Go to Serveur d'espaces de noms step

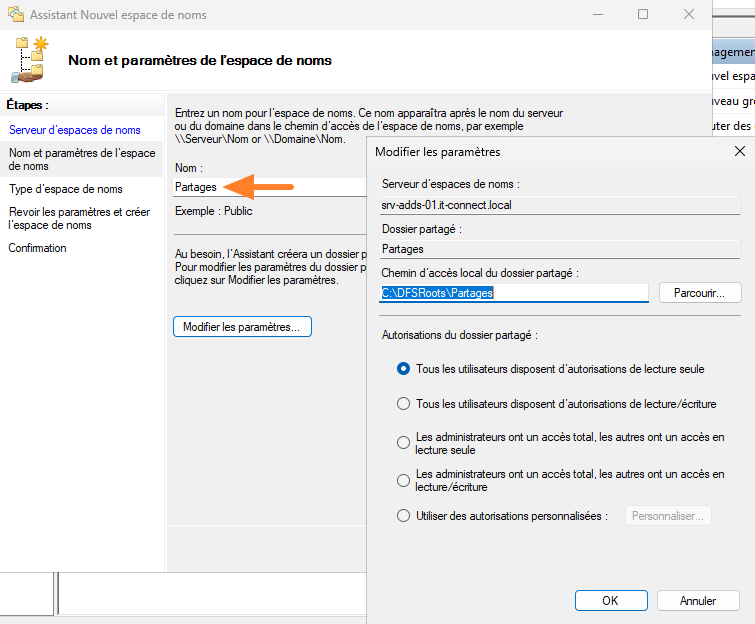coord(74,130)
